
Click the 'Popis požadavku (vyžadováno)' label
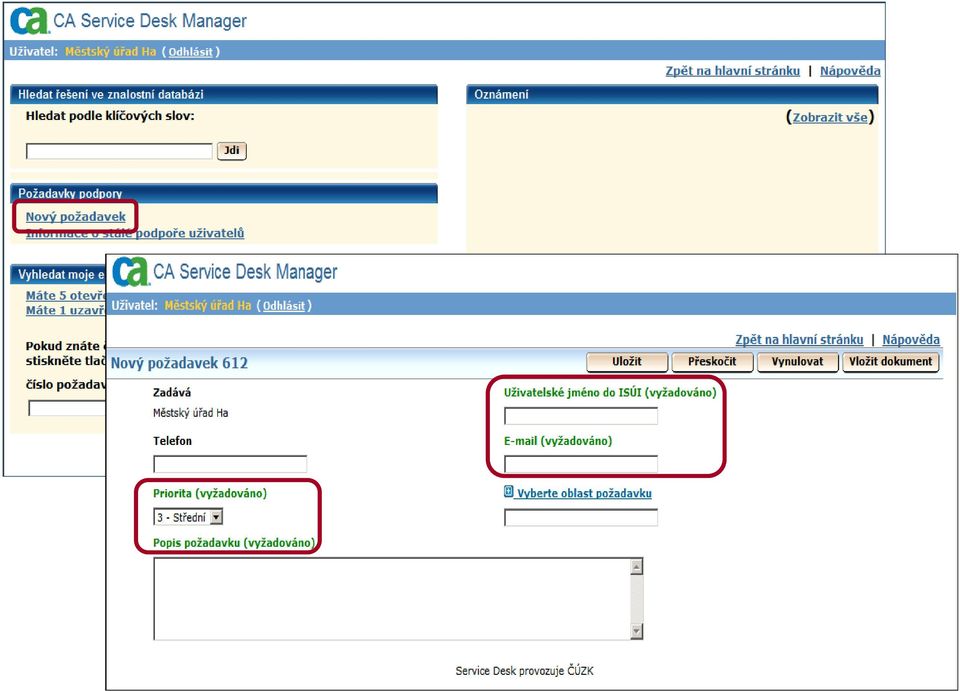234,543
